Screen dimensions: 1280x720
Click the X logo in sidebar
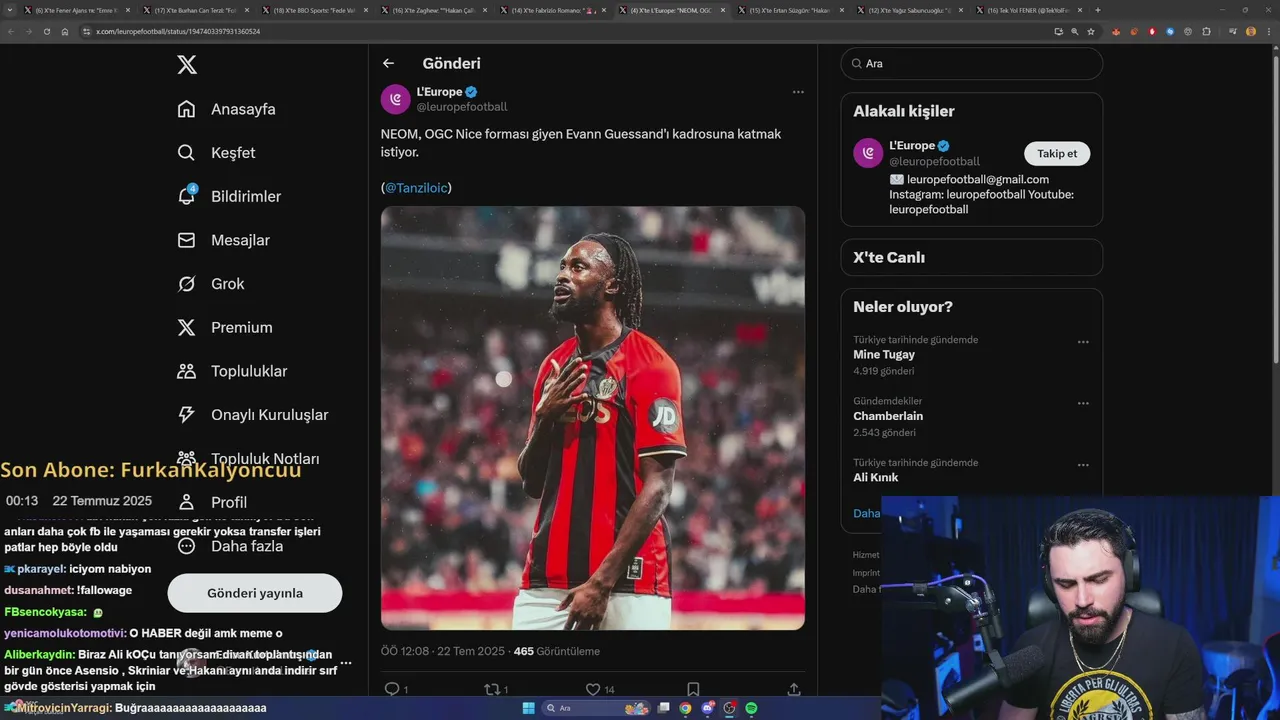click(x=187, y=65)
